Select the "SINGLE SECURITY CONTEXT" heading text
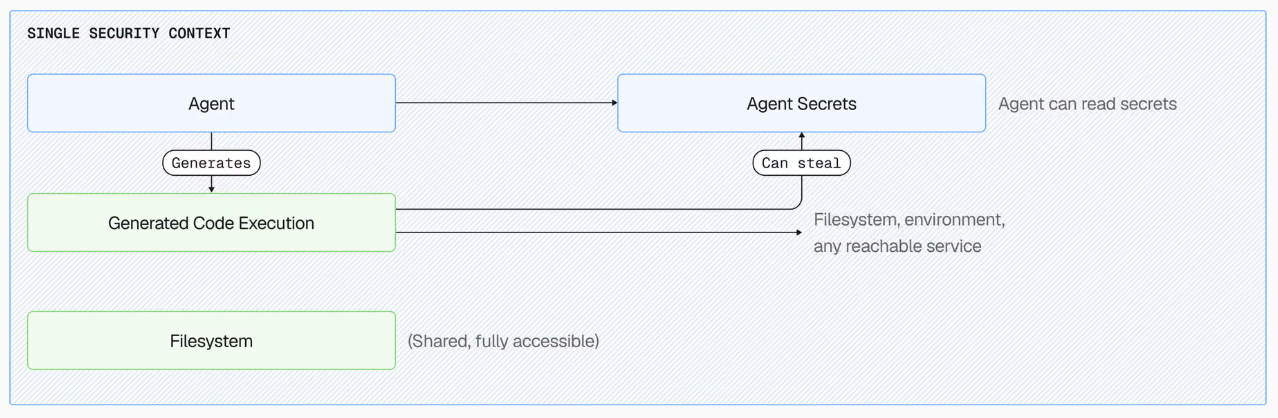 128,33
